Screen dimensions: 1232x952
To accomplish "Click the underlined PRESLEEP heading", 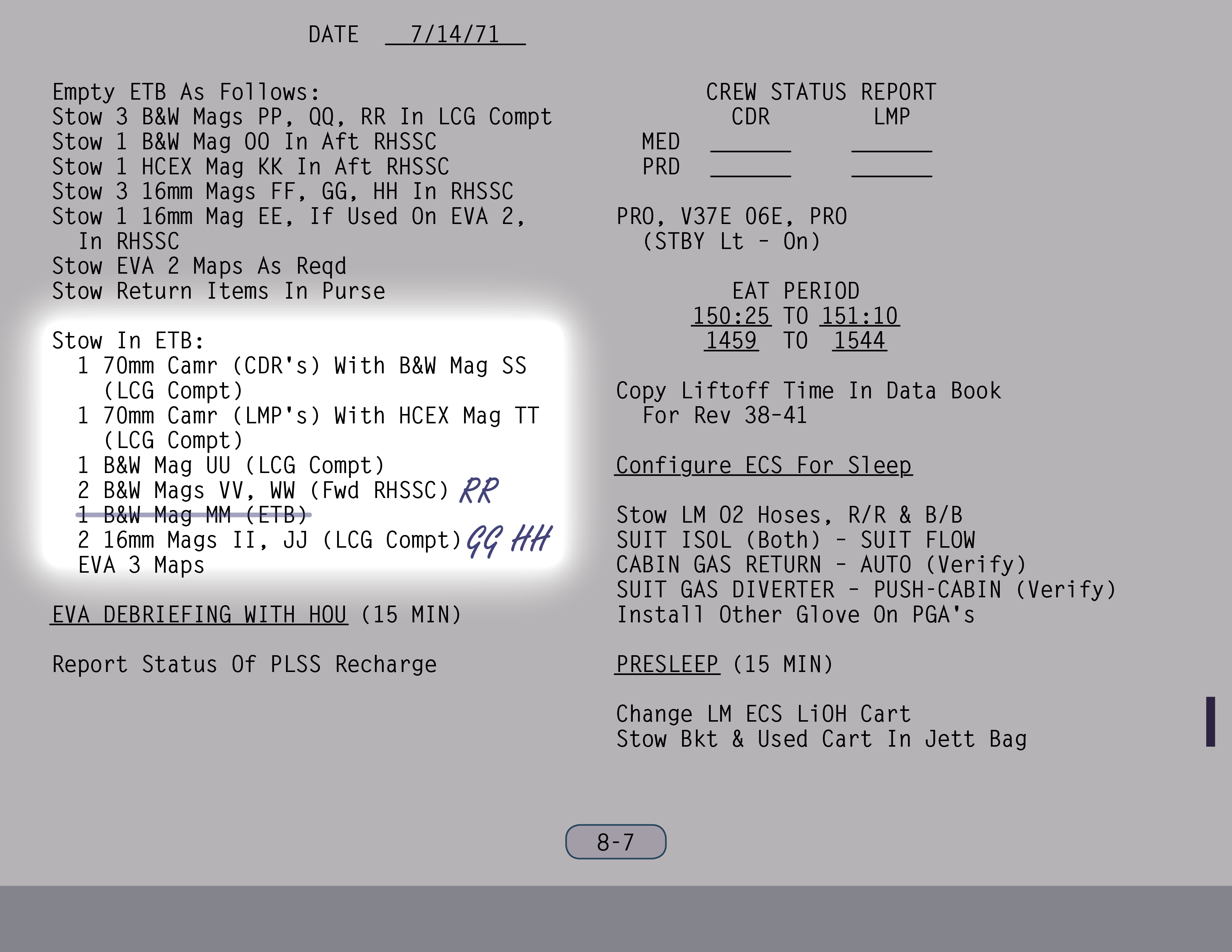I will click(x=668, y=664).
